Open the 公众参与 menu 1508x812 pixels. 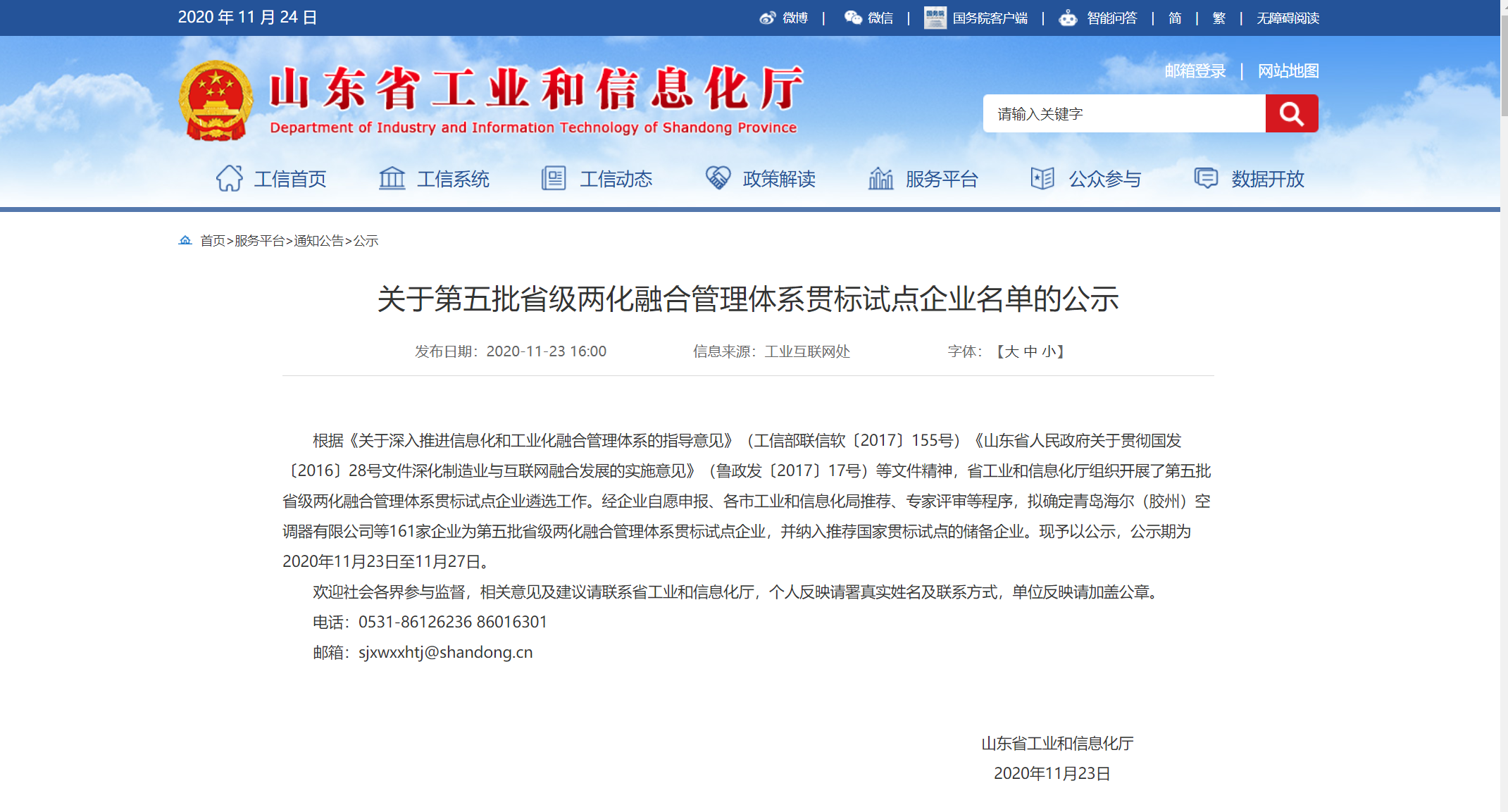1104,178
